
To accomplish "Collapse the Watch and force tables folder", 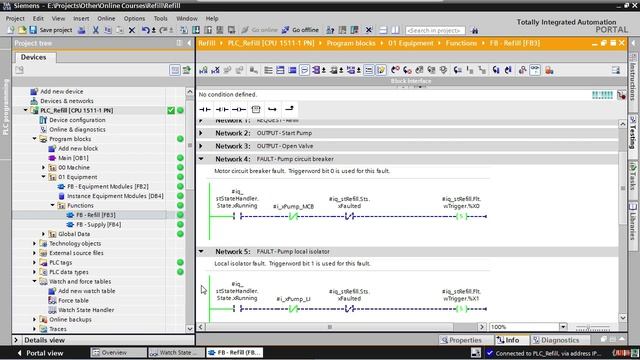I will (x=35, y=281).
